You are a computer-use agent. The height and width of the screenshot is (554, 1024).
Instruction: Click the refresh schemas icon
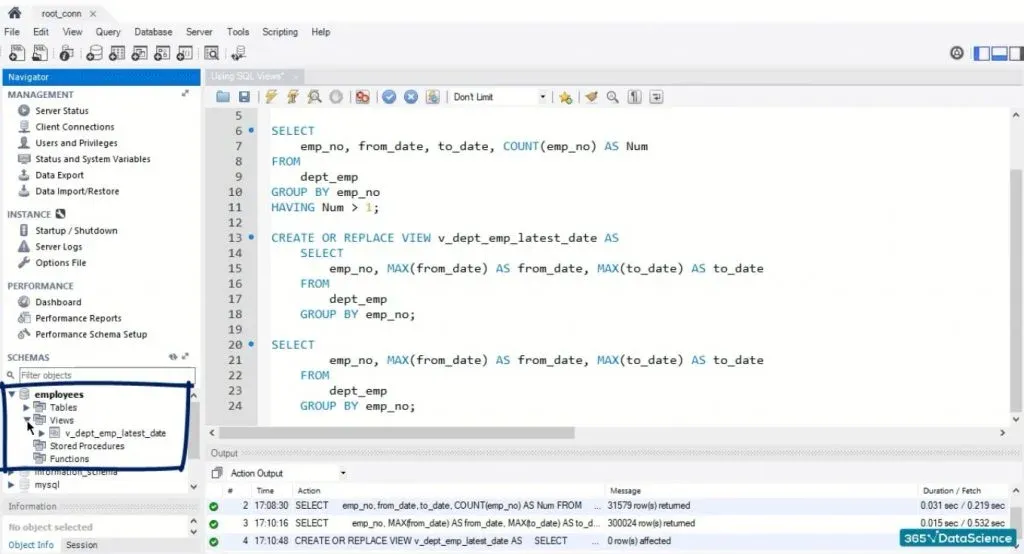pos(173,357)
